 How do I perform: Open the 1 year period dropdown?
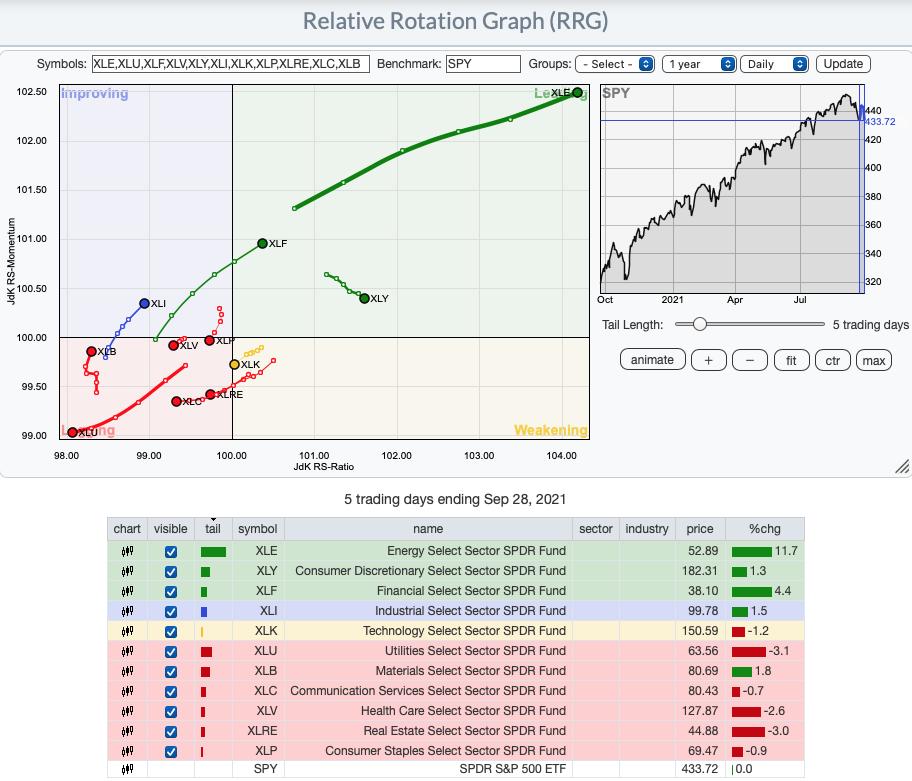[699, 64]
